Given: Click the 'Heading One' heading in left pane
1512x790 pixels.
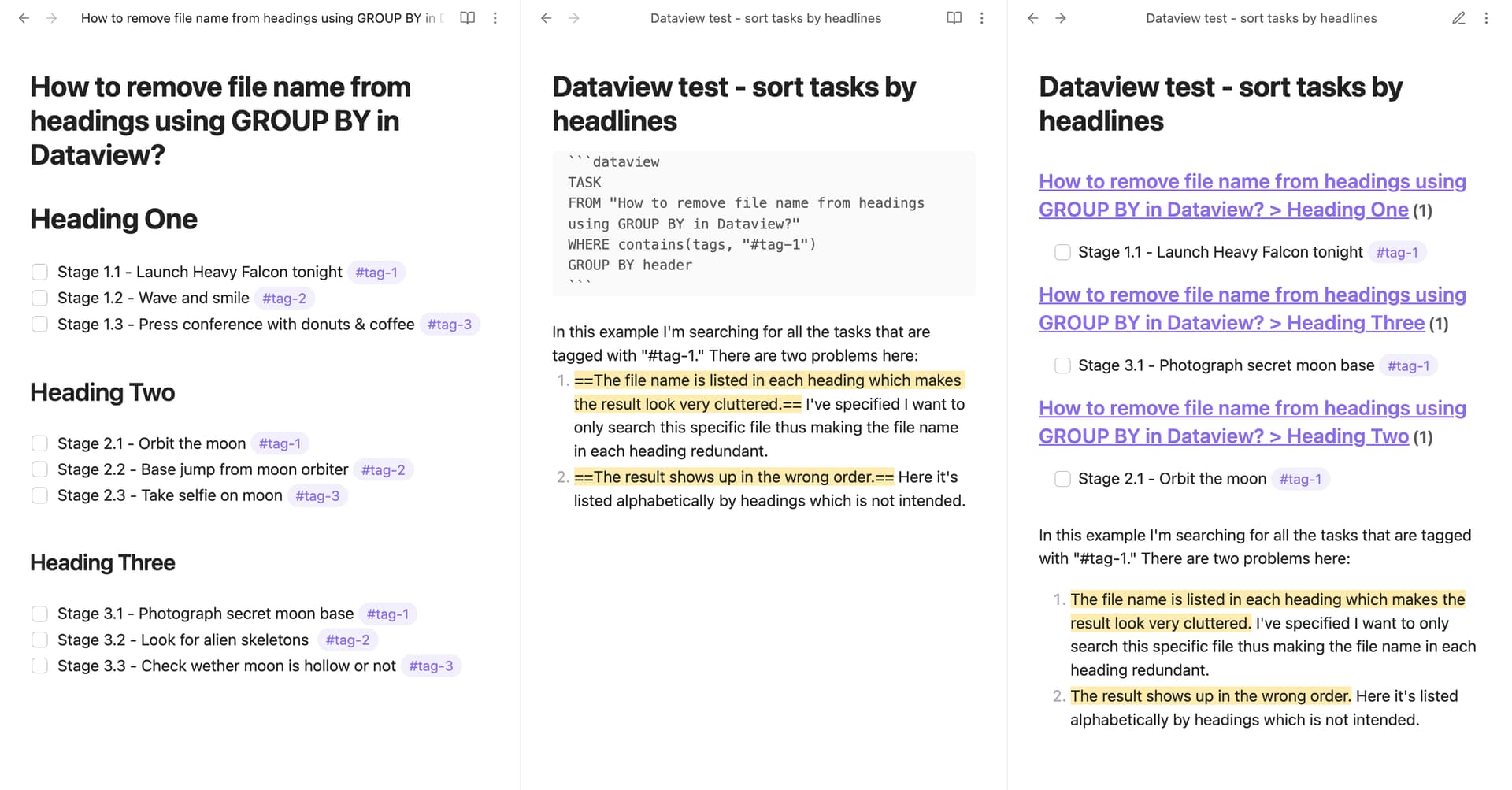Looking at the screenshot, I should click(113, 219).
